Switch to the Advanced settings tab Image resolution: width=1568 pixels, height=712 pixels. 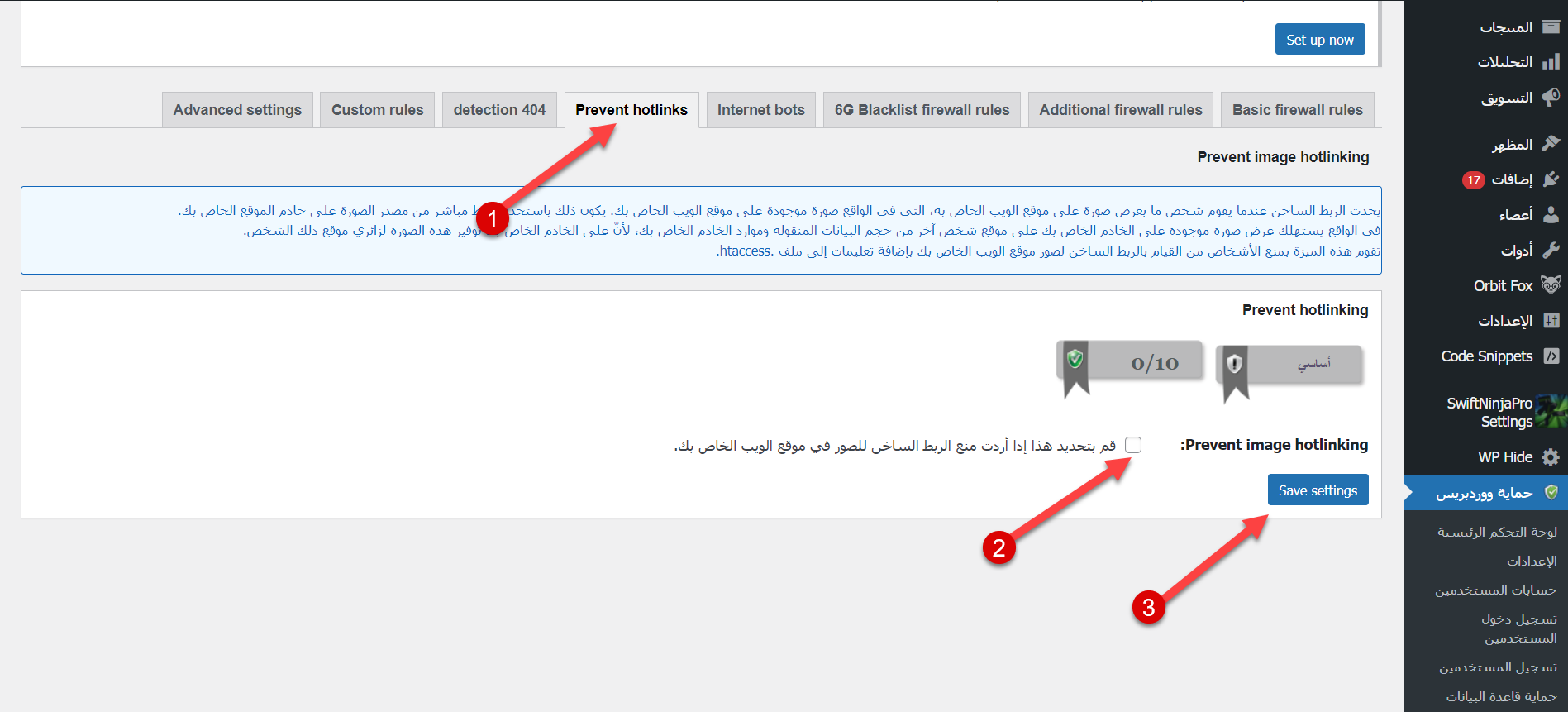tap(237, 110)
